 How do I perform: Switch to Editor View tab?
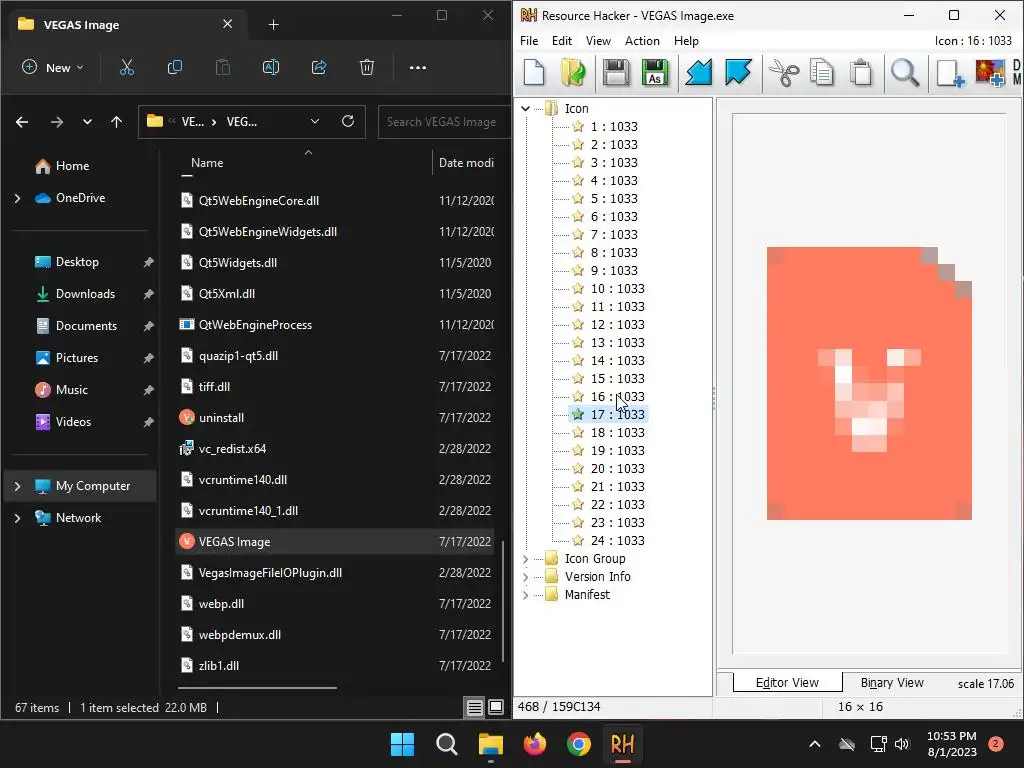[x=788, y=682]
